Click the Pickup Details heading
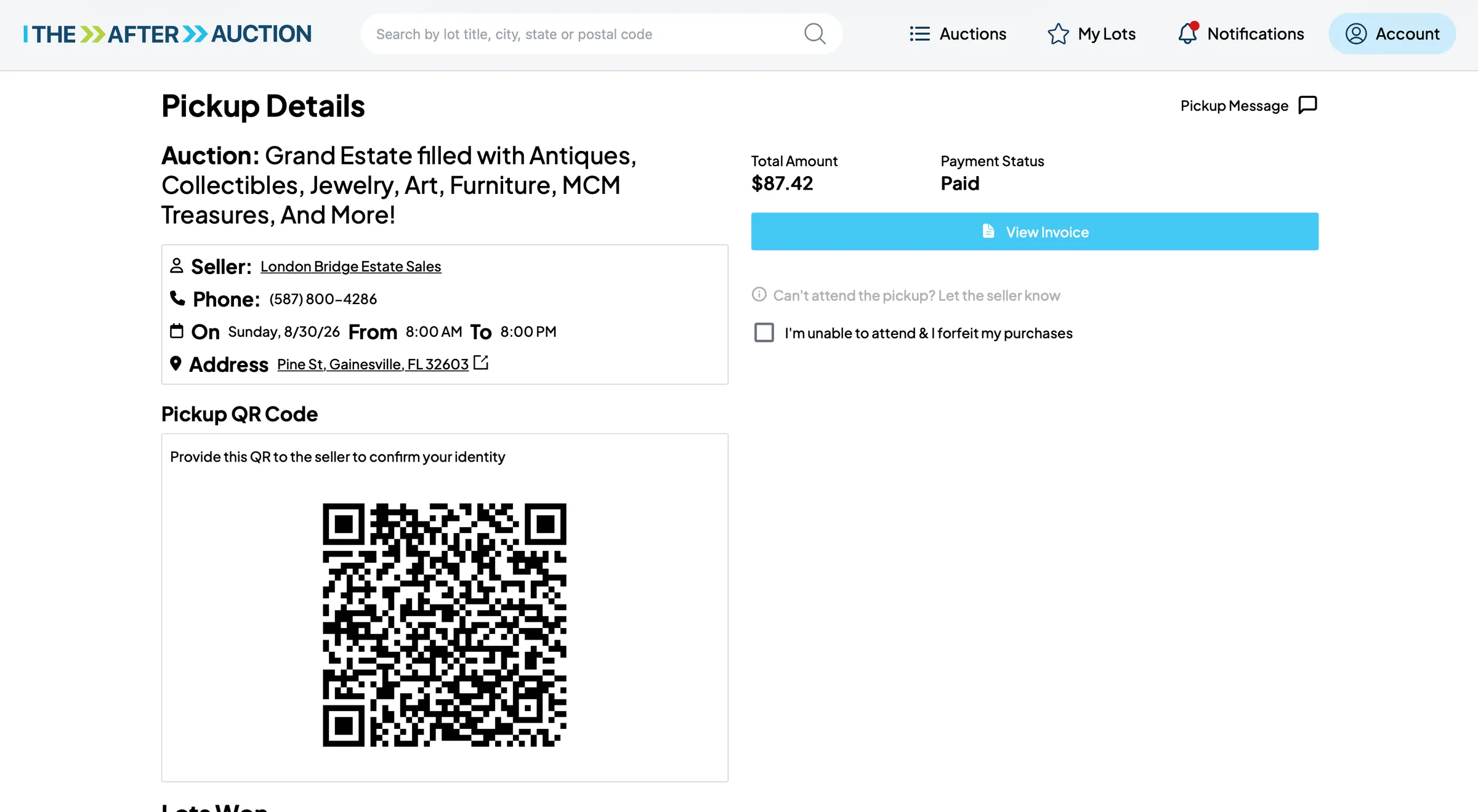The width and height of the screenshot is (1478, 812). pos(263,106)
